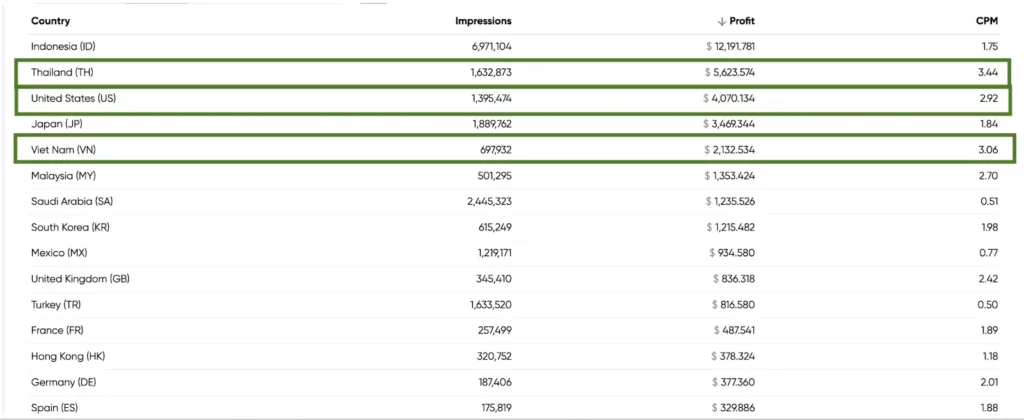Click impressions value 1,633,520
This screenshot has width=1024, height=420.
click(x=491, y=304)
